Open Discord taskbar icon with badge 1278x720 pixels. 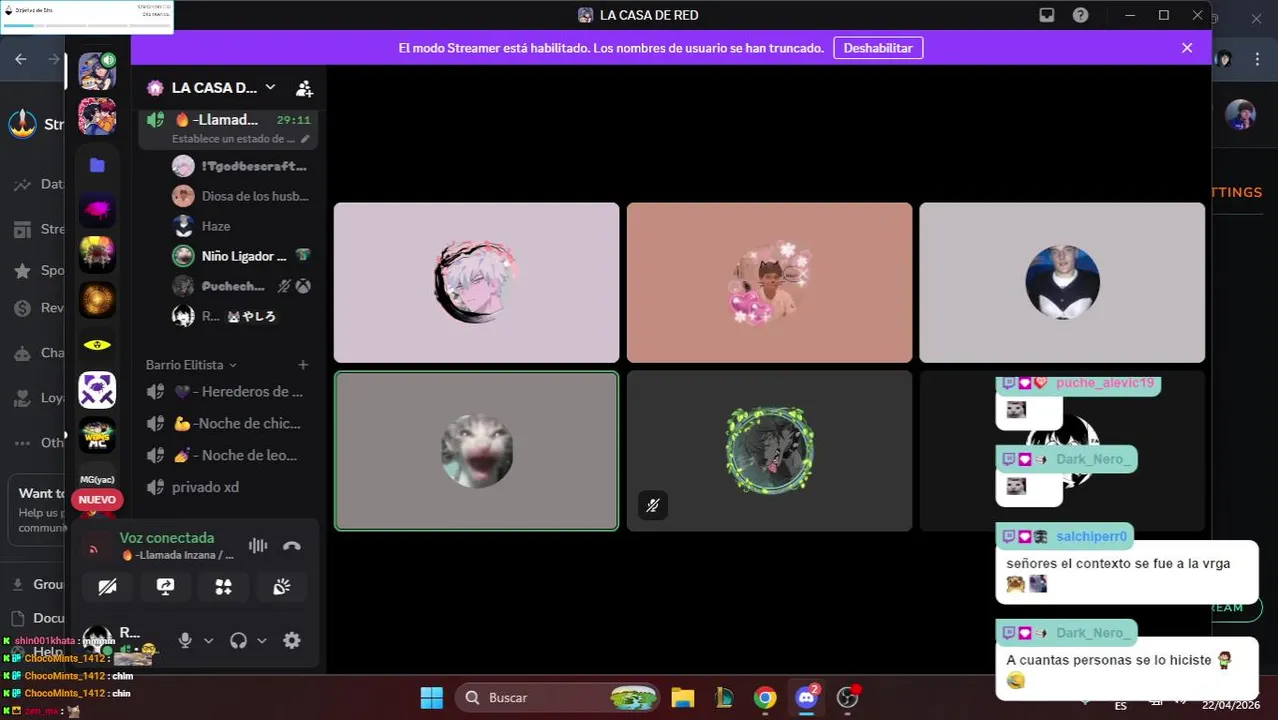pos(807,697)
